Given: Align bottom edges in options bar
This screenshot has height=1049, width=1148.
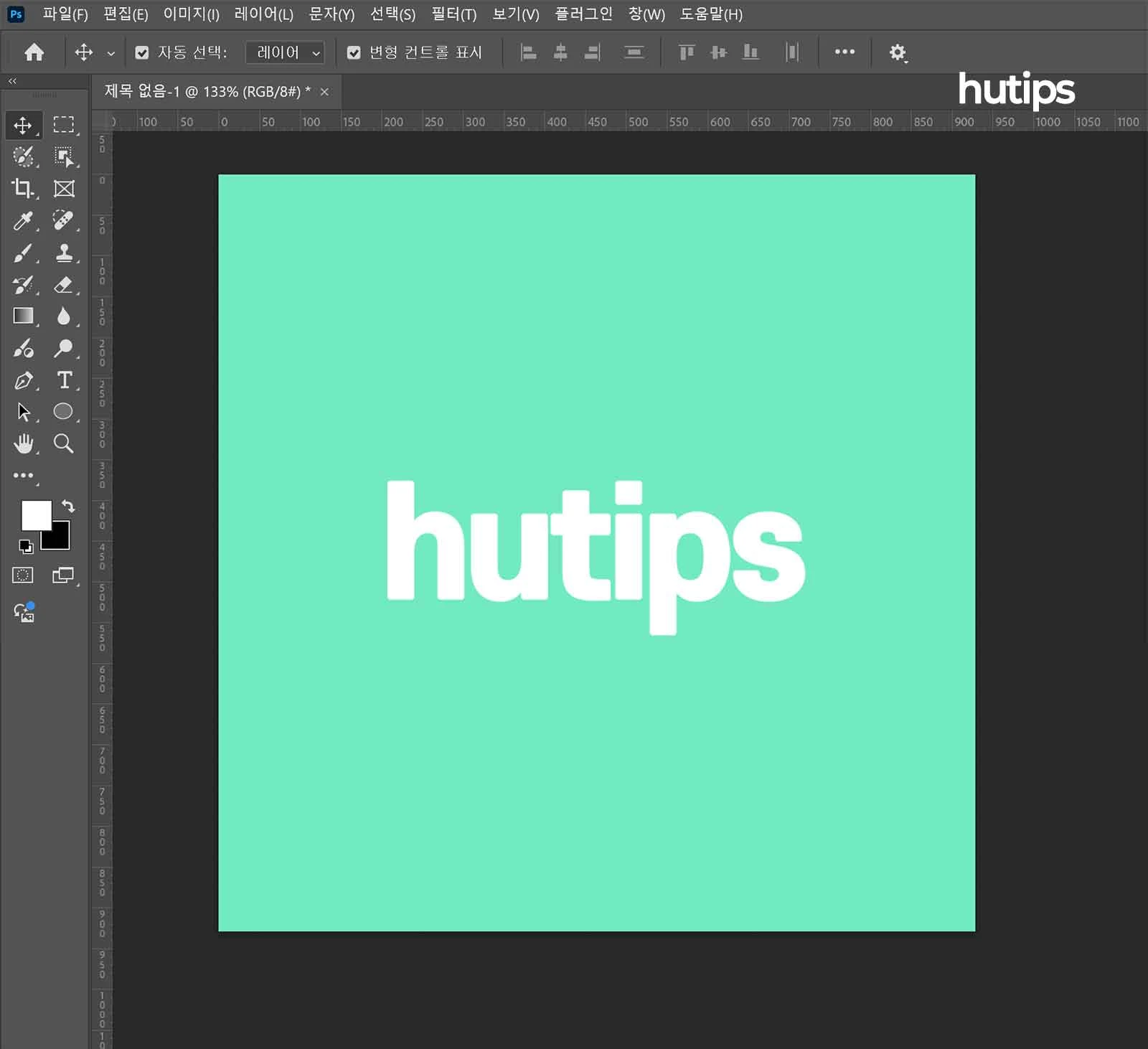Looking at the screenshot, I should point(751,52).
